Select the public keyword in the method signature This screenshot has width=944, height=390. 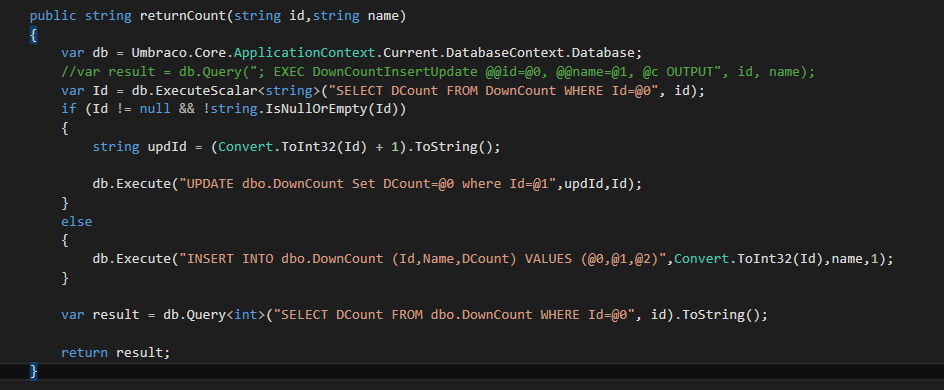pyautogui.click(x=53, y=16)
